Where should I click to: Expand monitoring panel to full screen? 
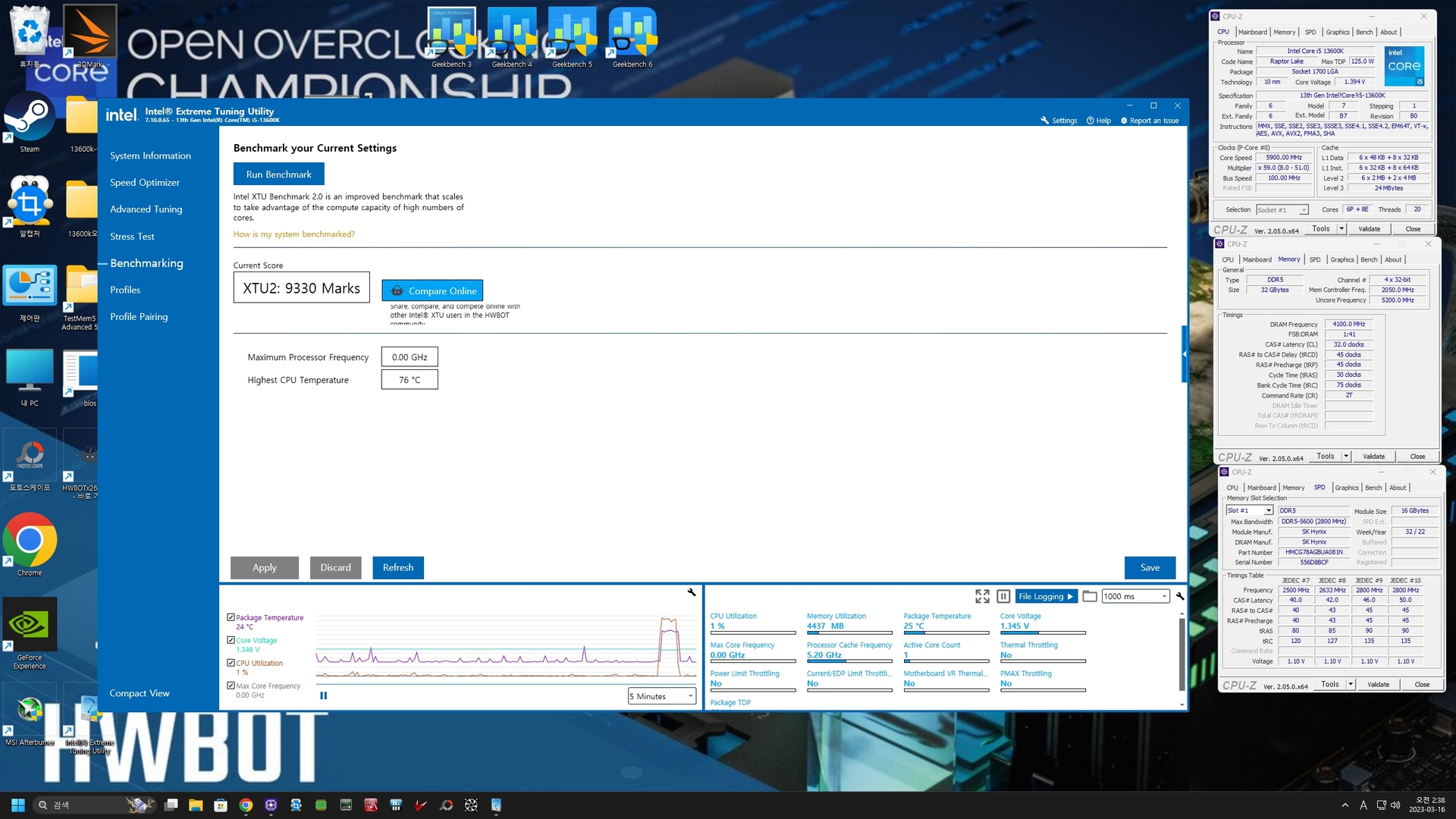982,596
